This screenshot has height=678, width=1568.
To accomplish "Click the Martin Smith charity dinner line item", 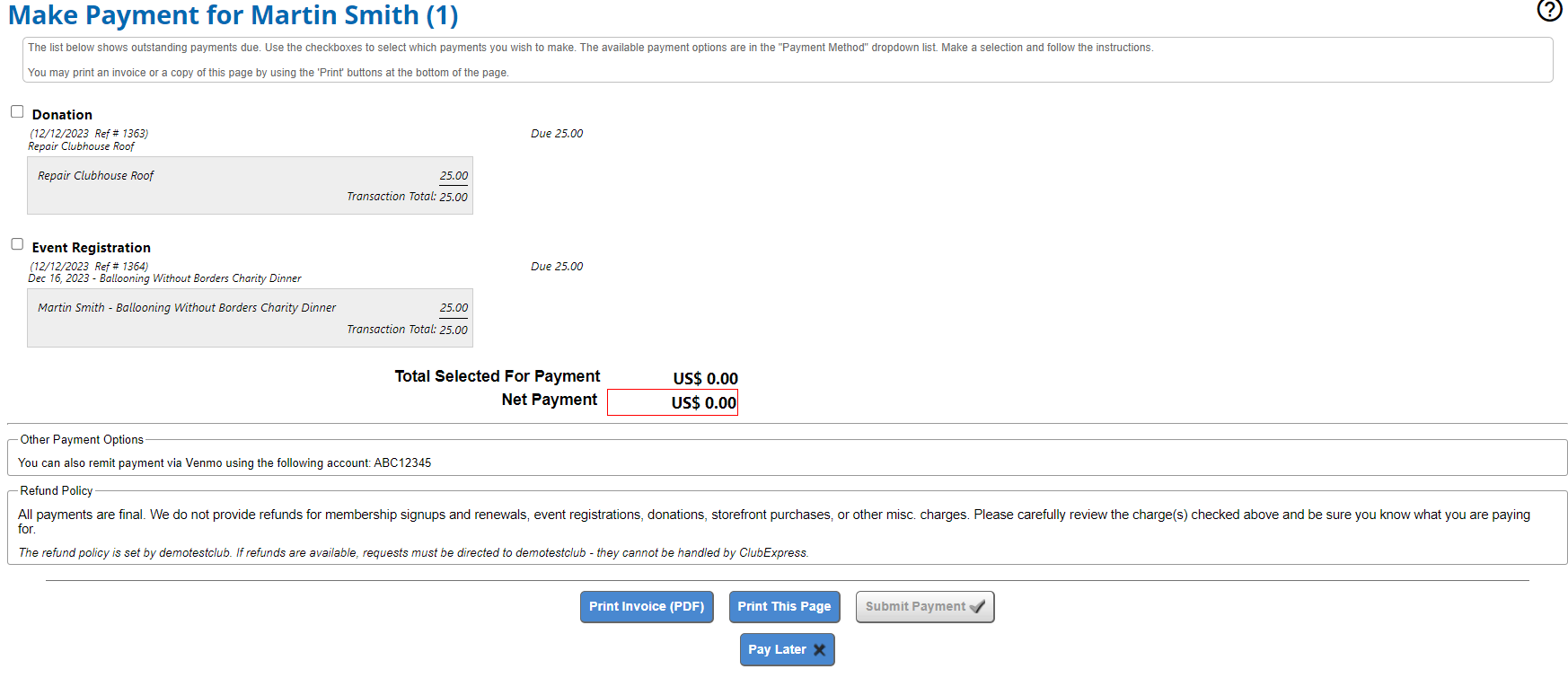I will (186, 307).
